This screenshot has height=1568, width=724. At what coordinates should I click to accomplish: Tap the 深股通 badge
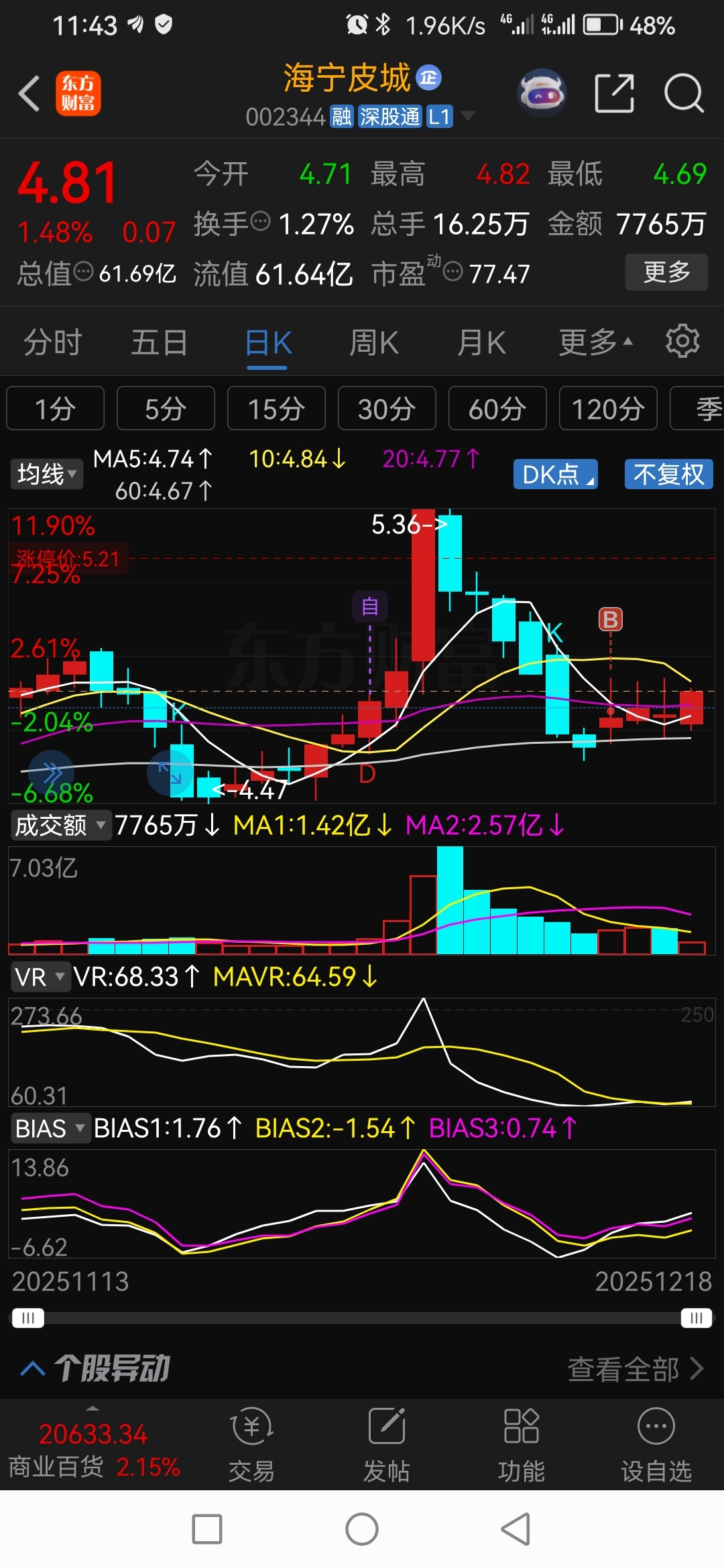(x=389, y=117)
